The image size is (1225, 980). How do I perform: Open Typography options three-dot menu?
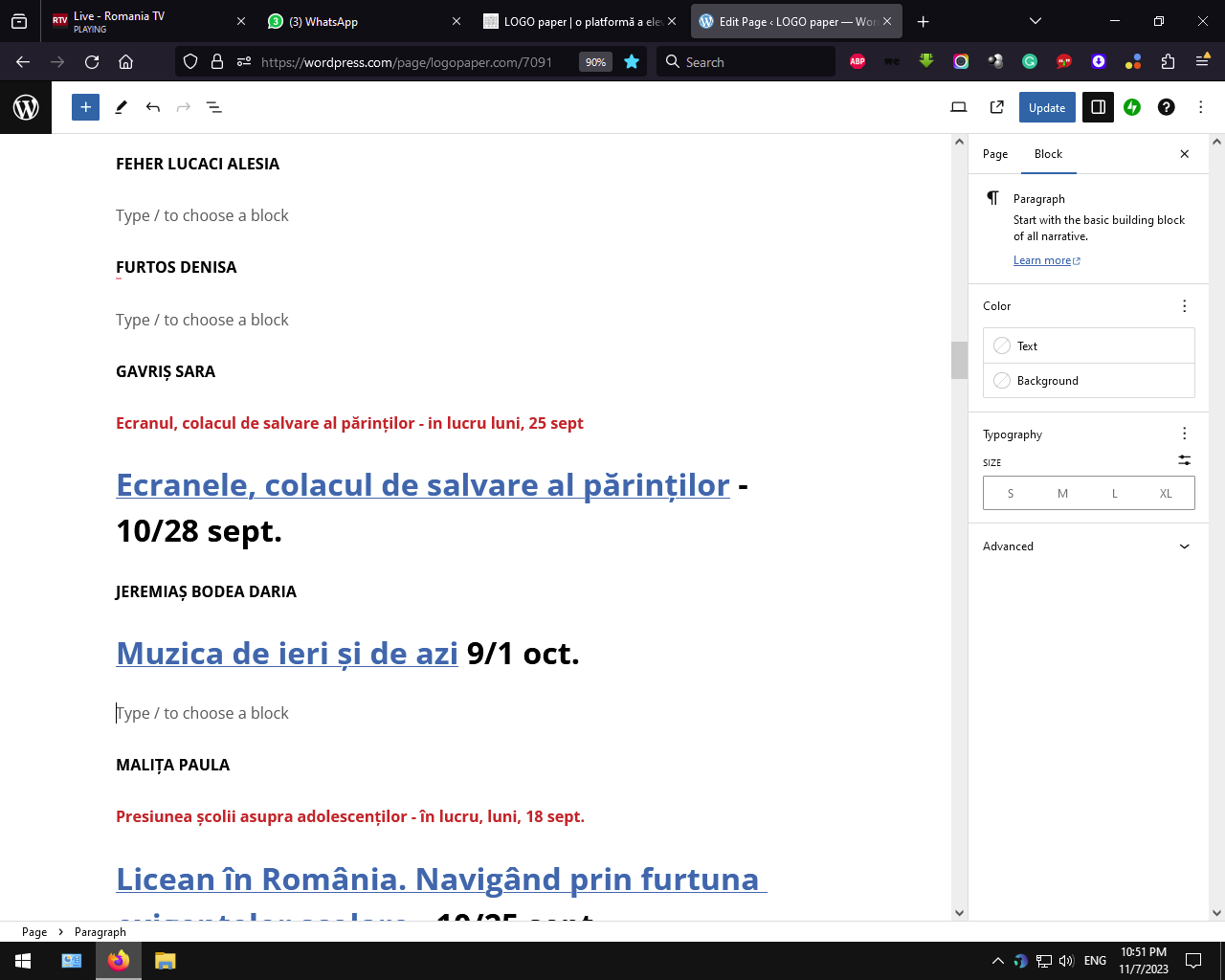1184,434
